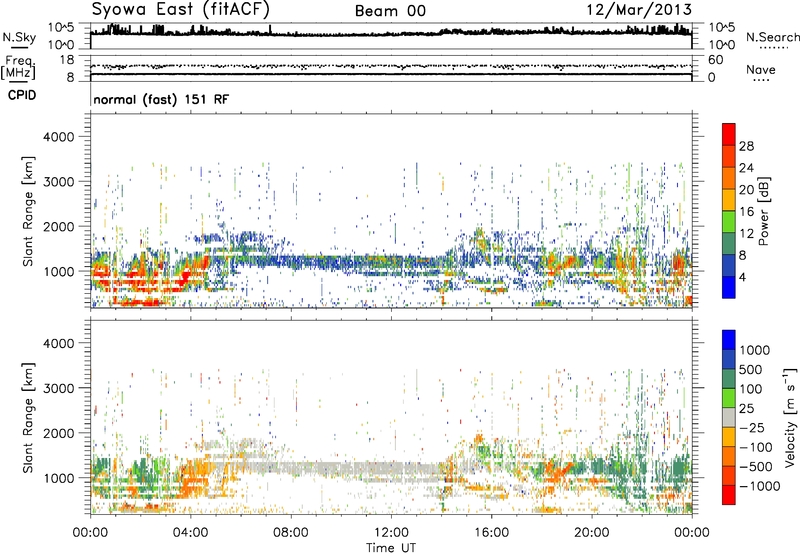Screen dimensions: 800x554
Task: Click the 'Nave' legend label
Action: [761, 69]
